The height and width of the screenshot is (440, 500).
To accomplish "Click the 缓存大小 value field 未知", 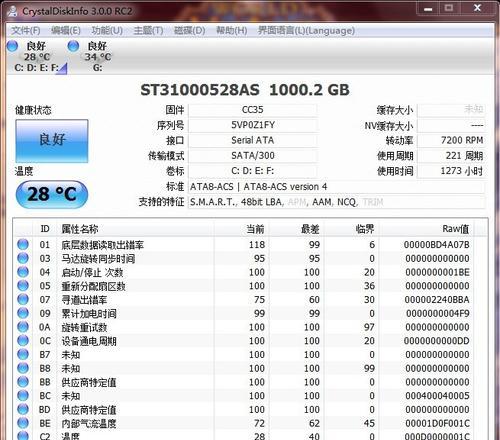I will [451, 110].
